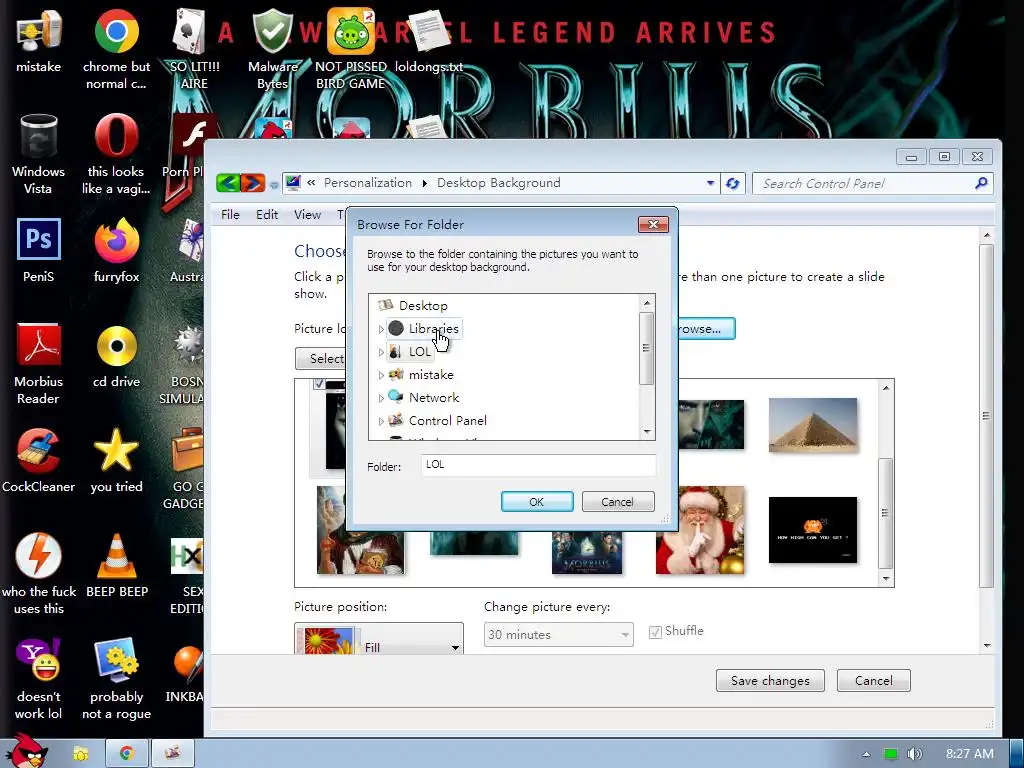Select the 'NOT PISSED BIRD GAME' icon
This screenshot has height=768, width=1024.
coord(351,49)
